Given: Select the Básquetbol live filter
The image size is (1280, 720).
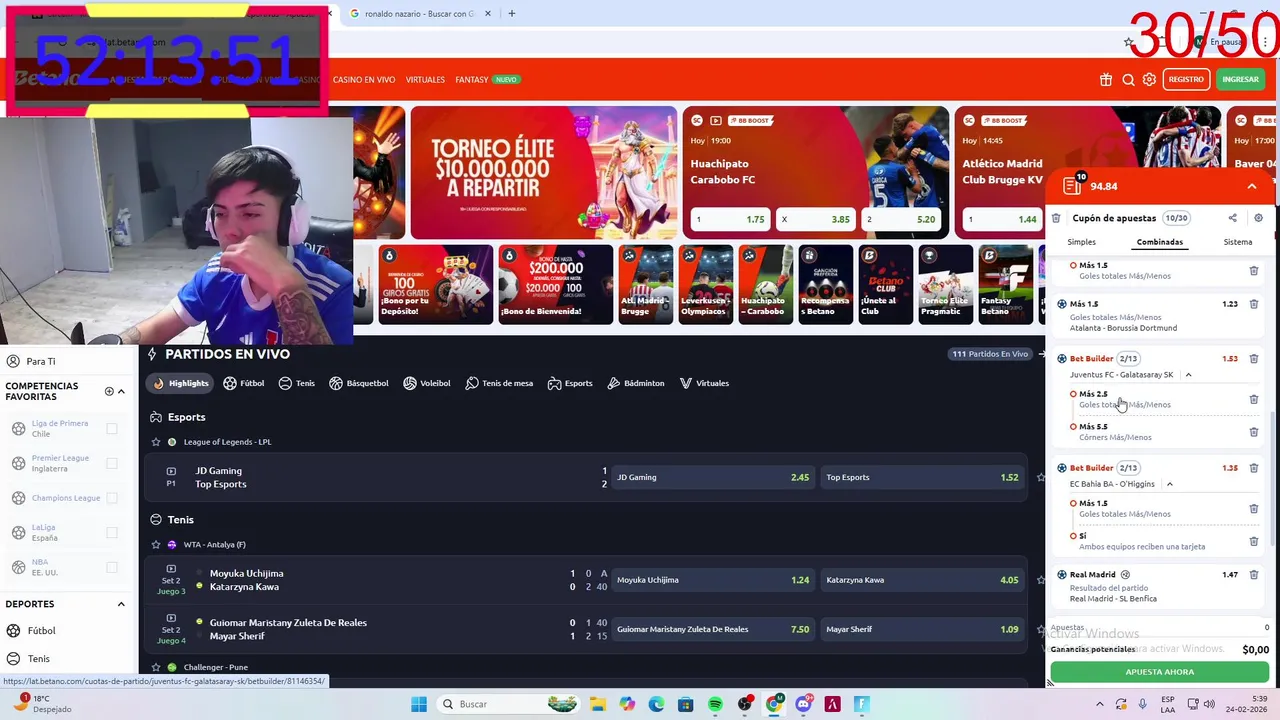Looking at the screenshot, I should 358,383.
